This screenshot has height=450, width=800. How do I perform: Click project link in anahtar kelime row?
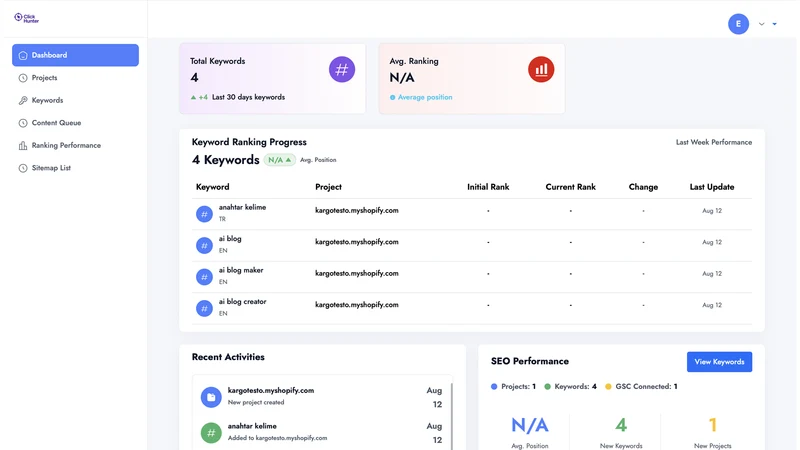[357, 210]
